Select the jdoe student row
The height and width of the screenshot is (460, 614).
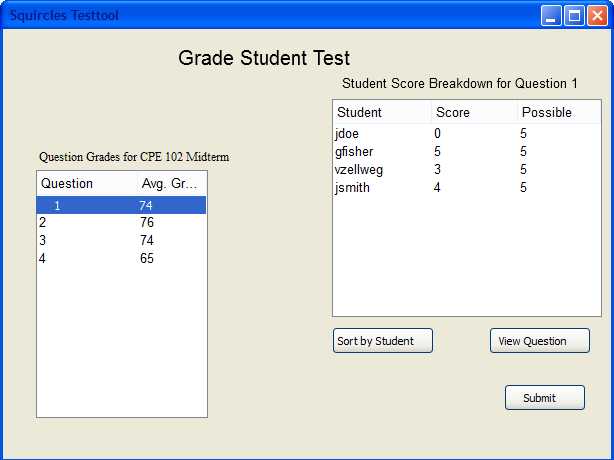pos(466,133)
